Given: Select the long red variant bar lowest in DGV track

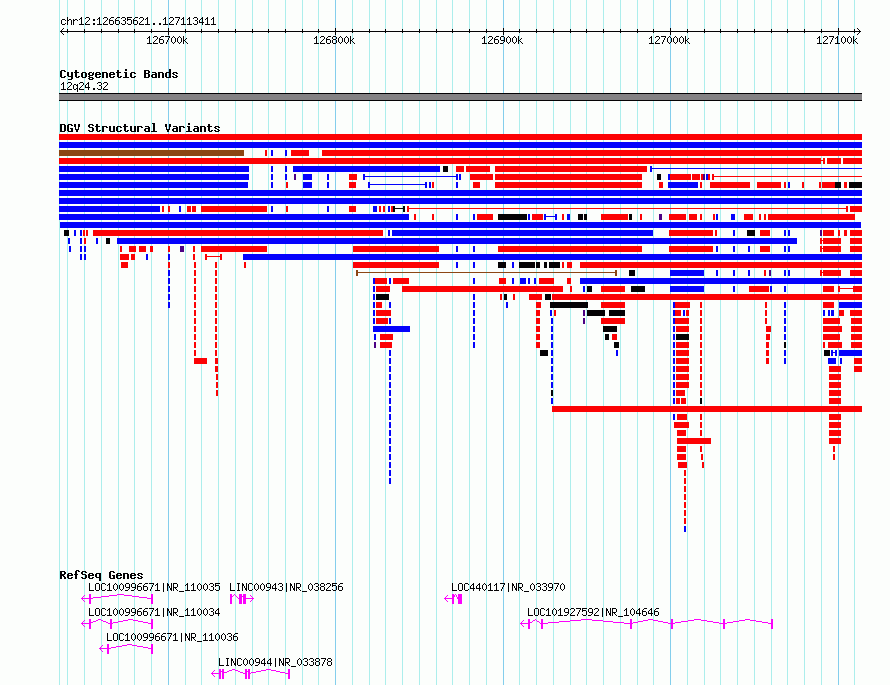Looking at the screenshot, I should point(707,409).
